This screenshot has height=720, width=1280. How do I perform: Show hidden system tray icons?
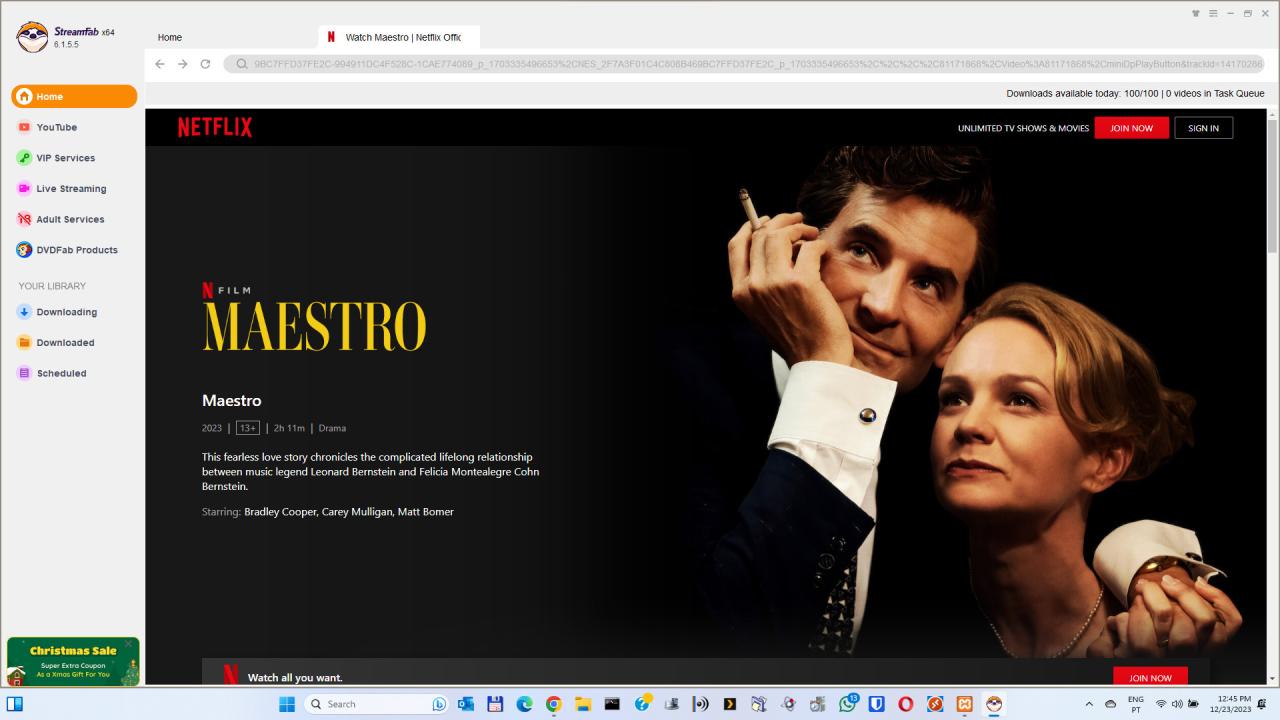tap(1089, 704)
